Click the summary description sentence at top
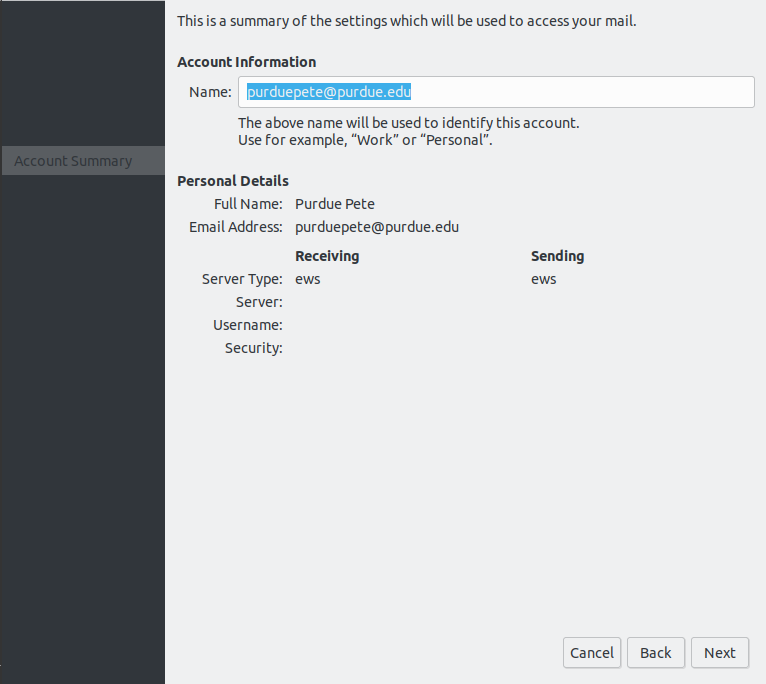This screenshot has height=684, width=766. click(406, 21)
